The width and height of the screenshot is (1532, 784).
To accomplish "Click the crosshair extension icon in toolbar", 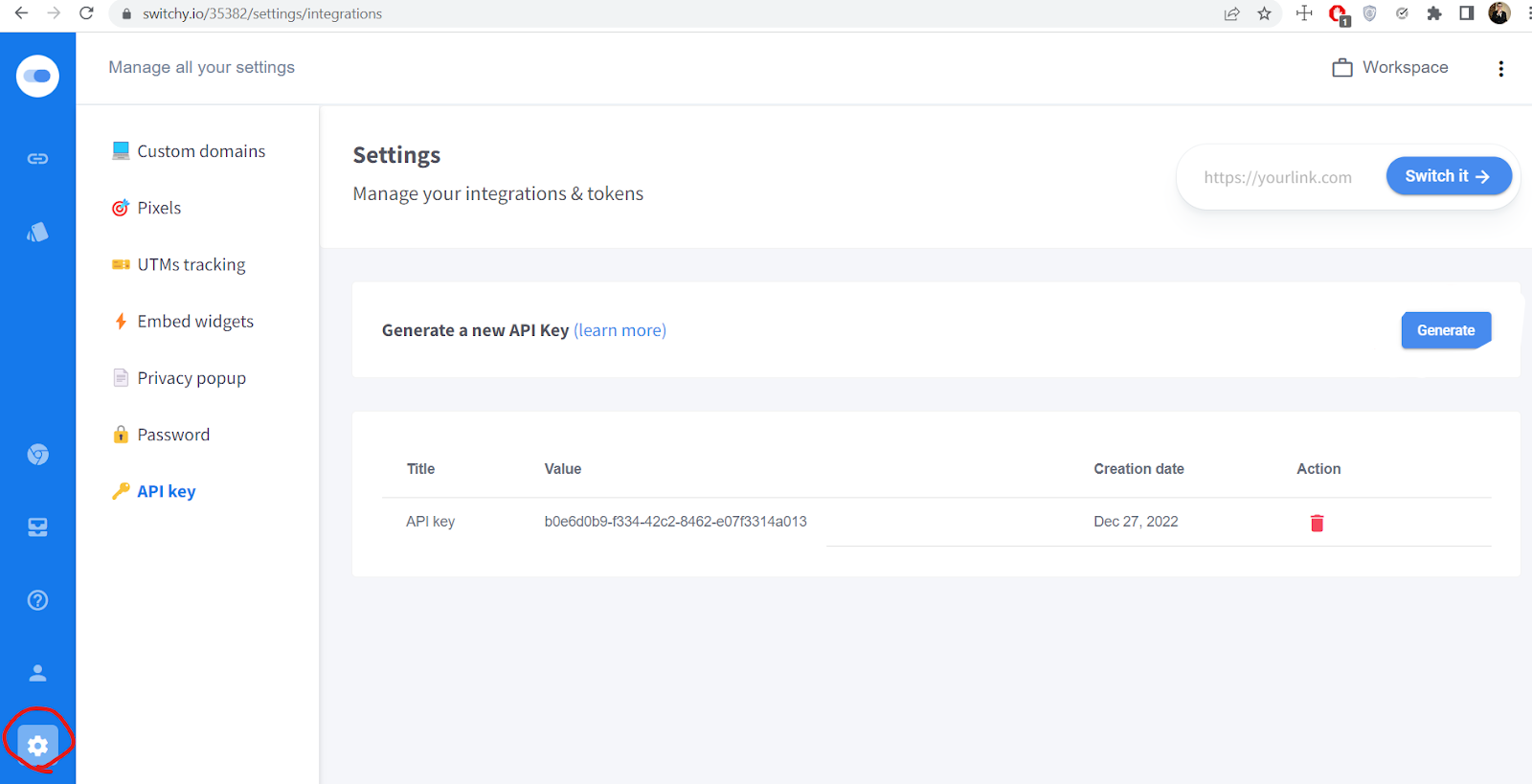I will [x=1304, y=13].
